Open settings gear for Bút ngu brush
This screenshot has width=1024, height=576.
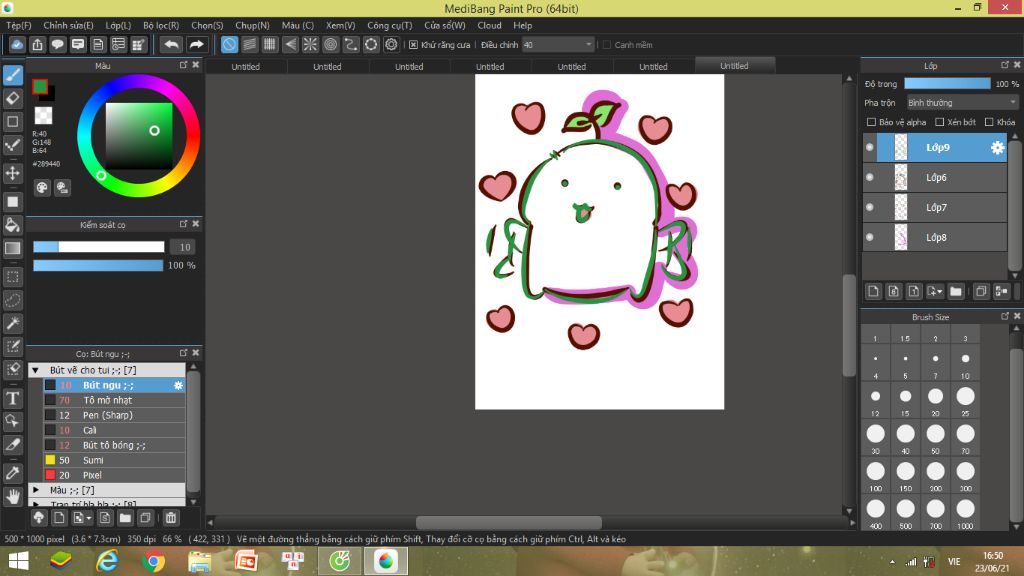click(x=178, y=385)
